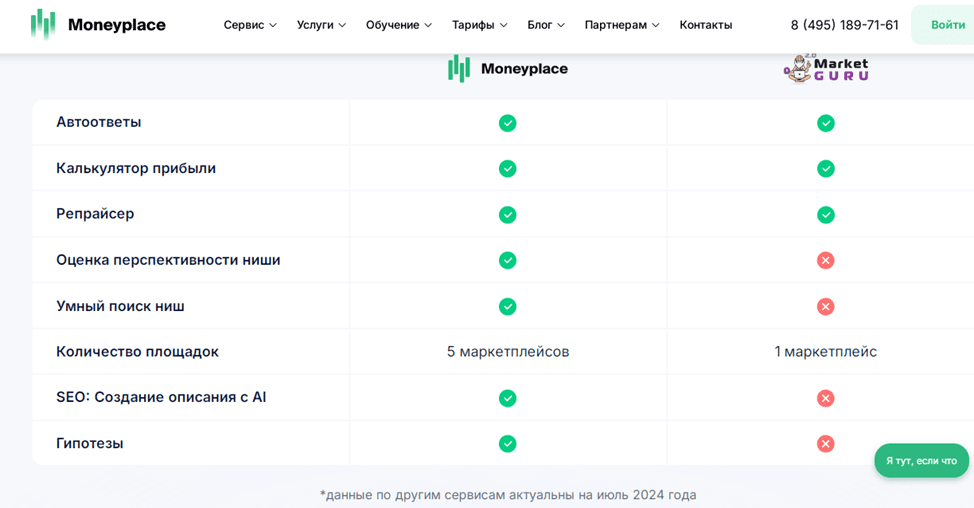Open the 'Я тут, если что' chat widget
This screenshot has height=508, width=974.
921,461
